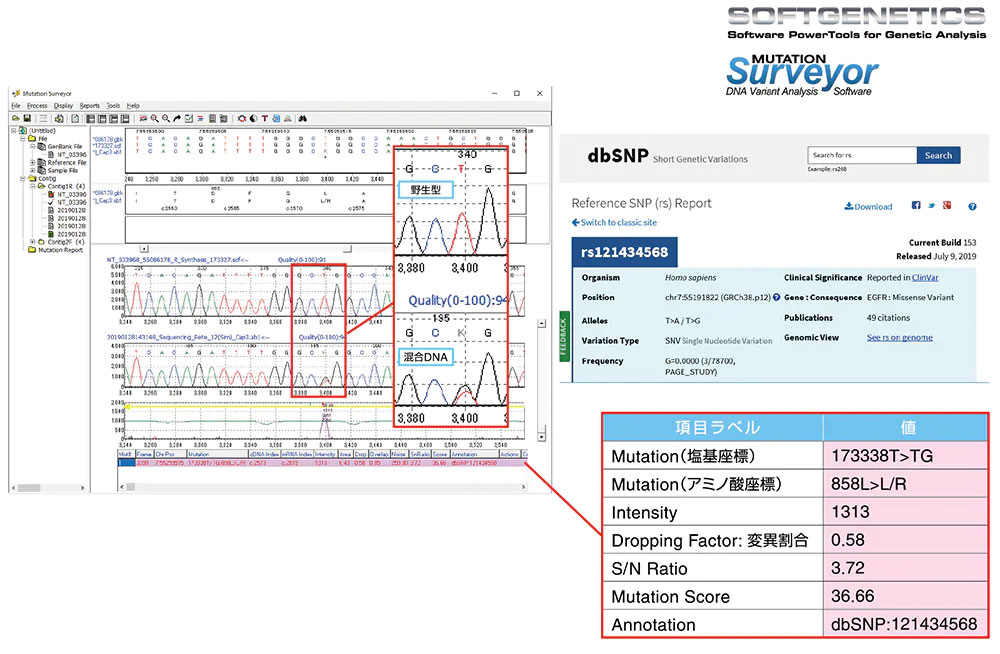Open the File menu
This screenshot has height=654, width=1000.
[16, 106]
